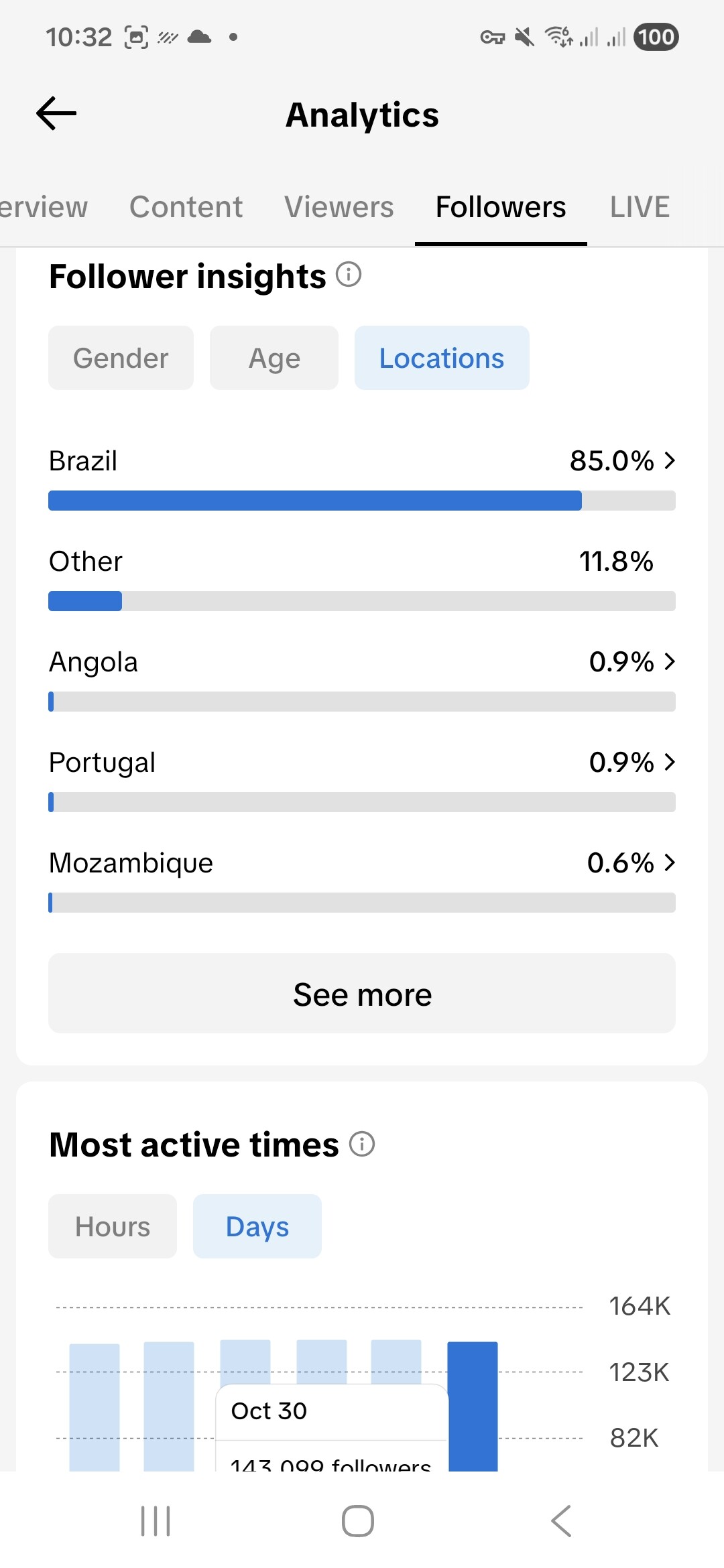Tap the back arrow in Analytics header
Viewport: 724px width, 1568px height.
[x=56, y=113]
